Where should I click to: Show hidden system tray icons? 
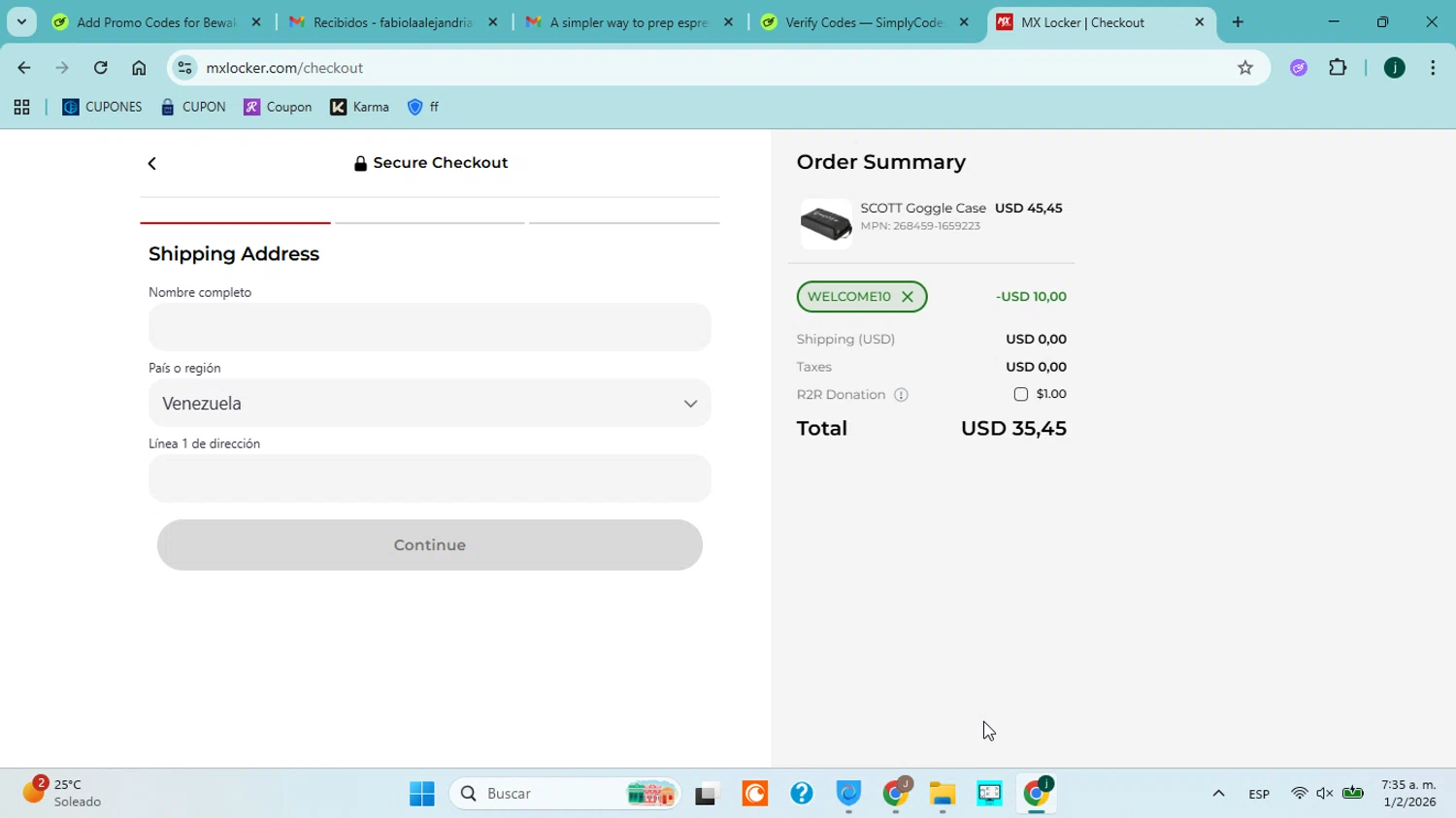tap(1218, 794)
